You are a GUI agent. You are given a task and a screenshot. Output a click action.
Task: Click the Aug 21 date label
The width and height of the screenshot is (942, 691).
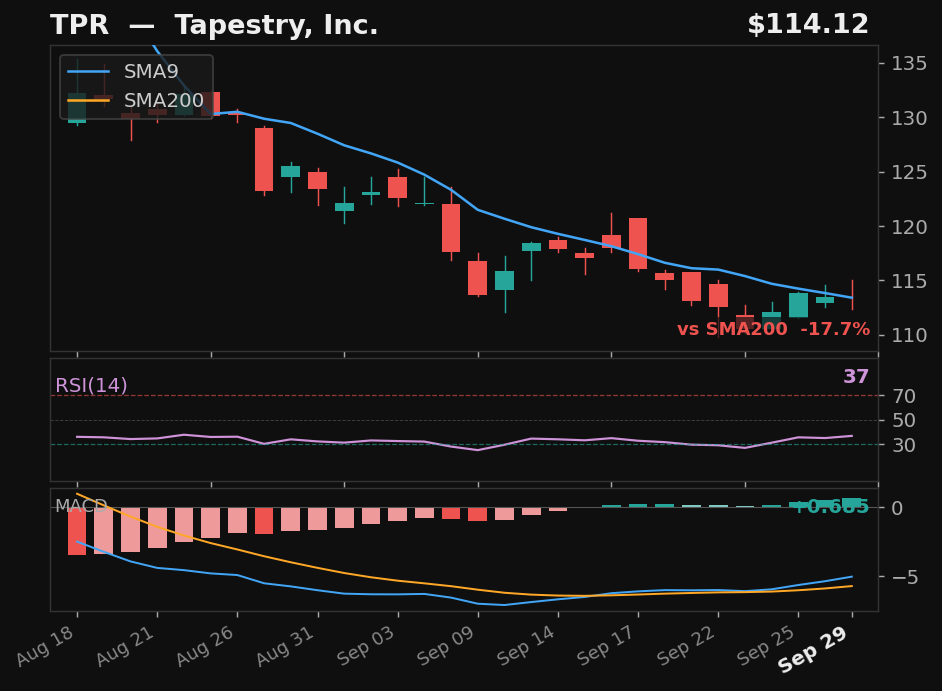tap(126, 645)
